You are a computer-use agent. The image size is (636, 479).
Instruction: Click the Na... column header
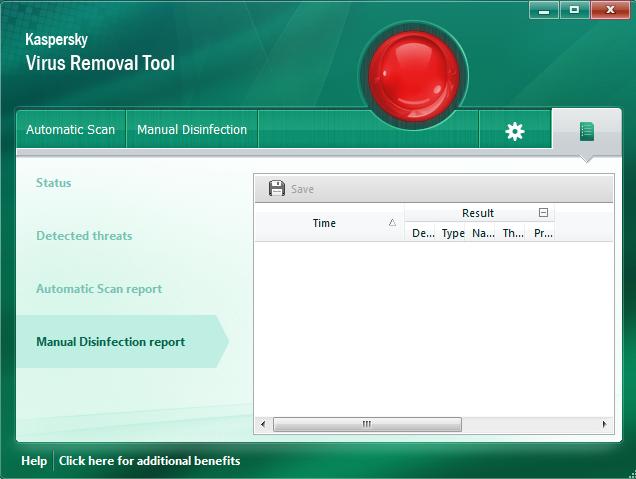[480, 233]
